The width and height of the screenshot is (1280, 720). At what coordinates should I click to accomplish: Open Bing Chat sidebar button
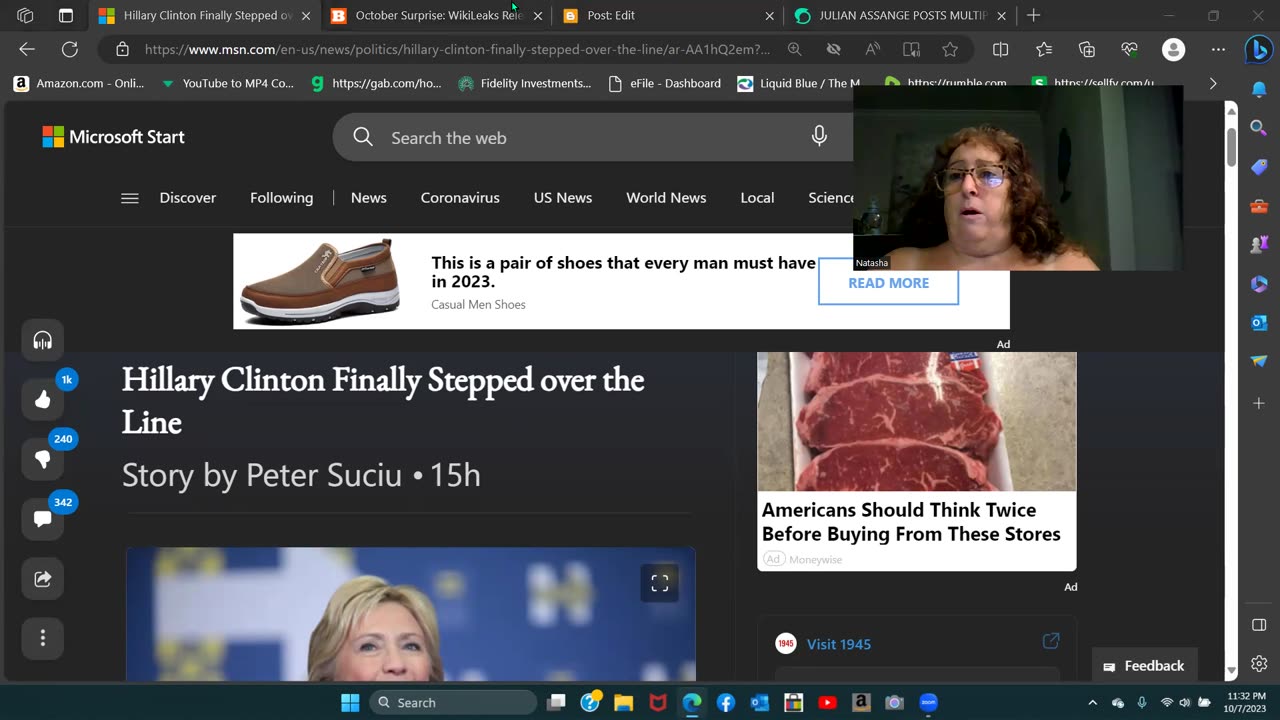click(1258, 49)
